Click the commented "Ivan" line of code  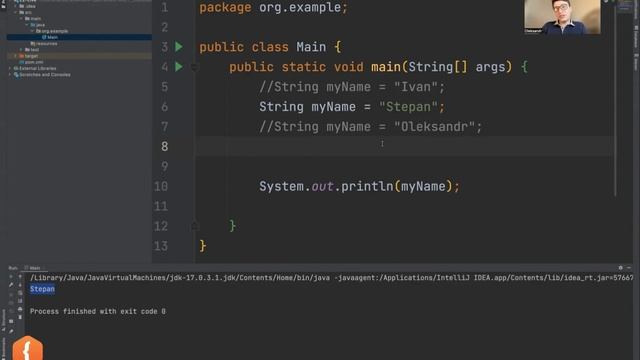point(351,87)
